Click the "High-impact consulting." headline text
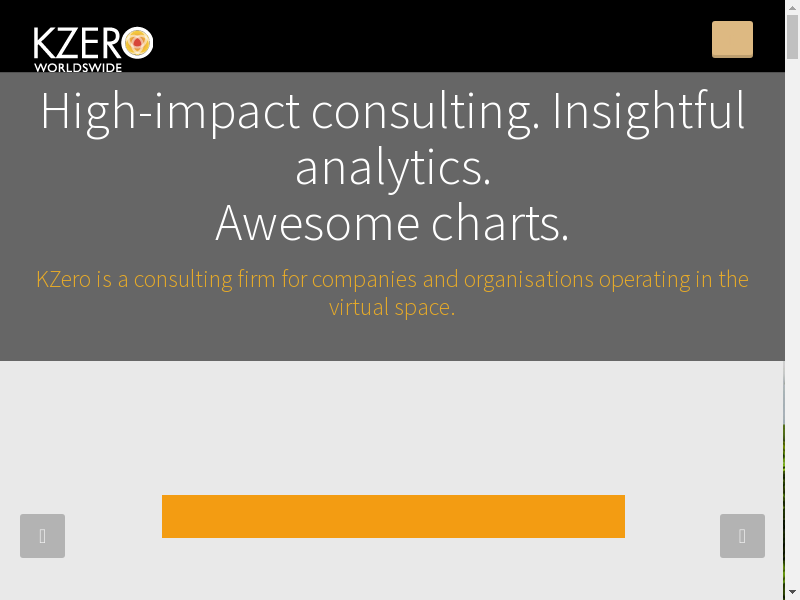This screenshot has height=600, width=800. tap(290, 111)
